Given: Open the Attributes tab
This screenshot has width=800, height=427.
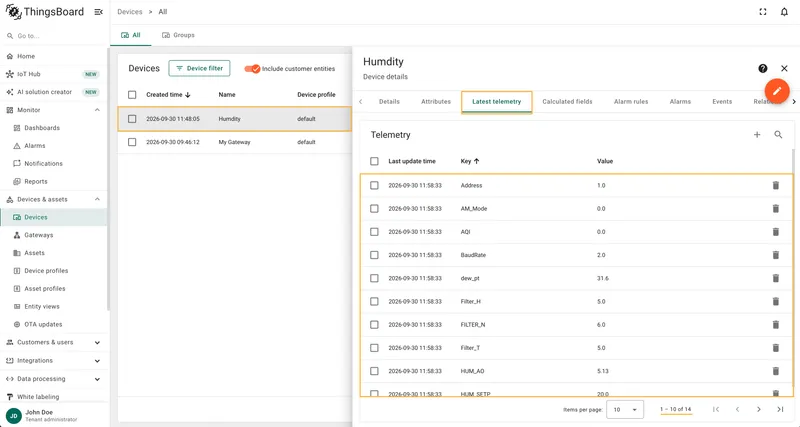Looking at the screenshot, I should pyautogui.click(x=436, y=102).
